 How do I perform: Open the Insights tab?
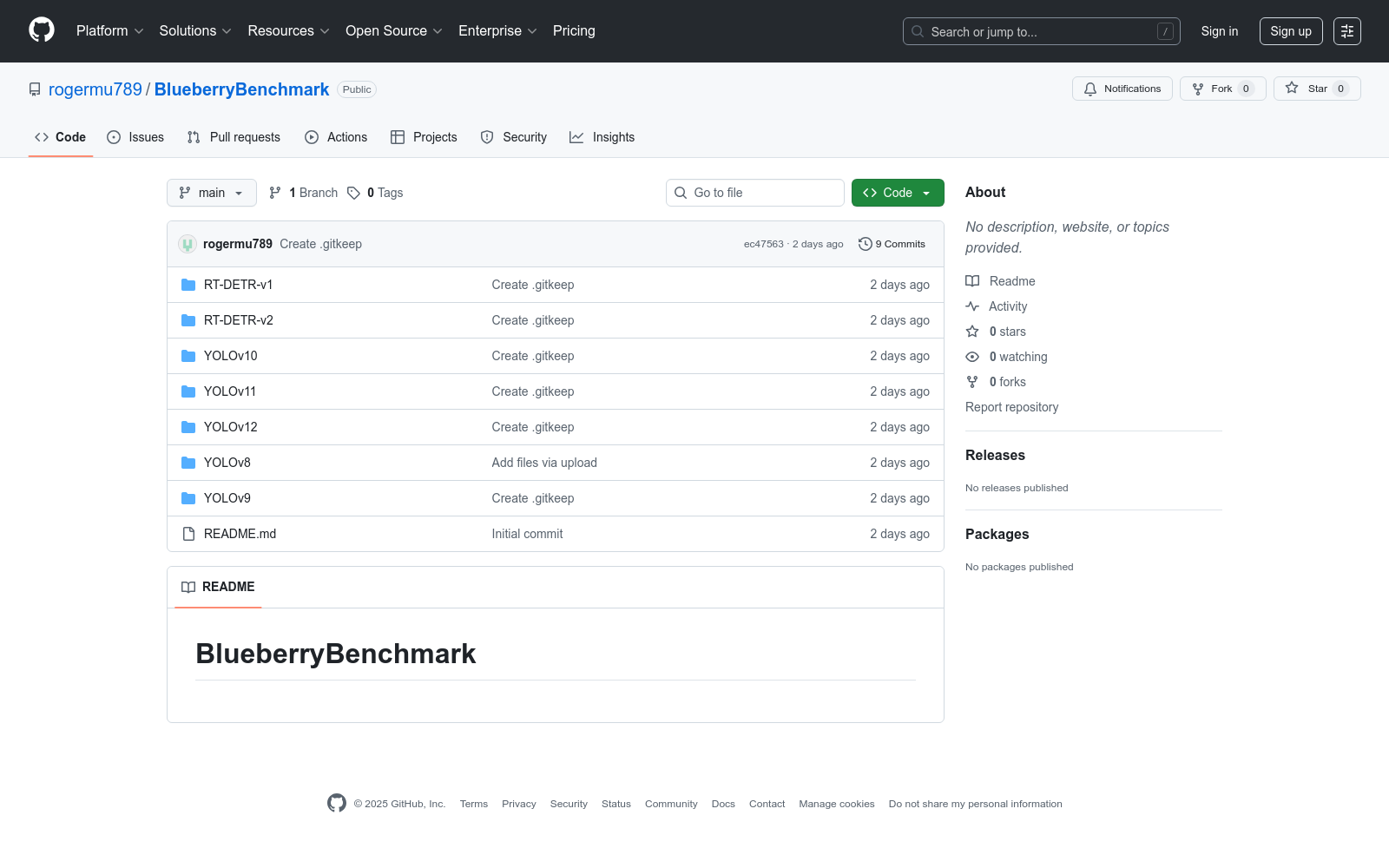(602, 137)
